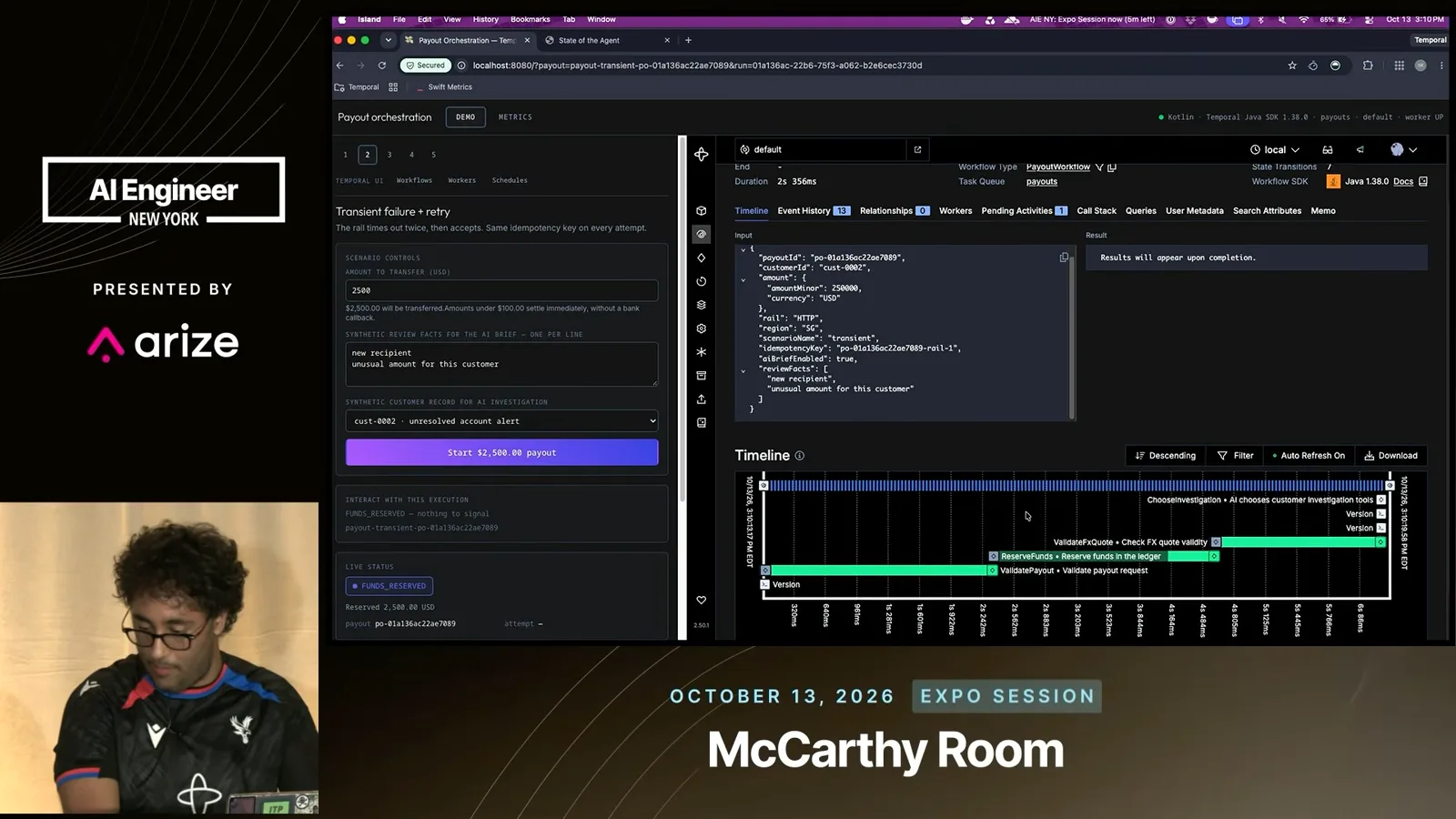
Task: Toggle Descending sort order
Action: coord(1166,456)
